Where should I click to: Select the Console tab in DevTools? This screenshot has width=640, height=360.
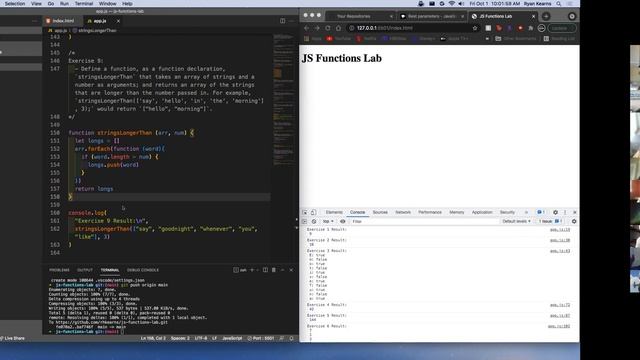click(357, 212)
